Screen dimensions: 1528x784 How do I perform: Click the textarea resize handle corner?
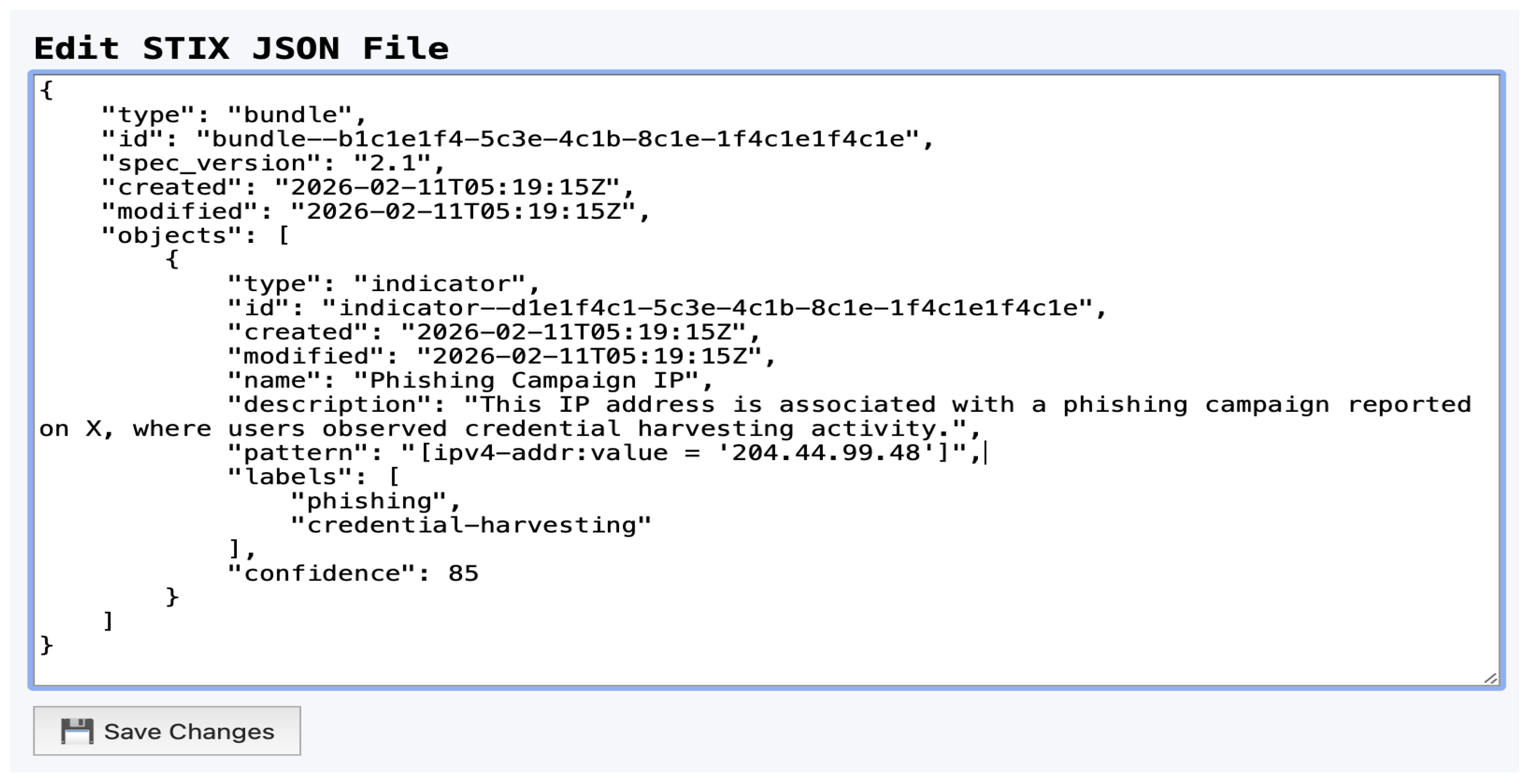(x=1490, y=679)
